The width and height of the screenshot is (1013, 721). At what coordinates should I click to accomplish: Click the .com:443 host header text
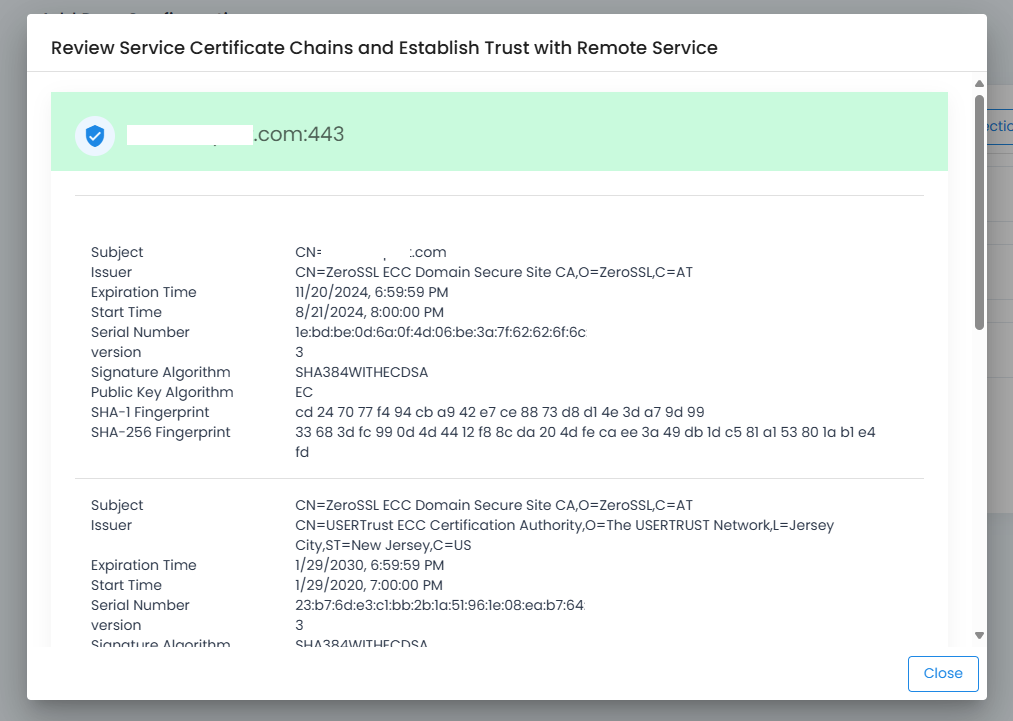click(298, 135)
